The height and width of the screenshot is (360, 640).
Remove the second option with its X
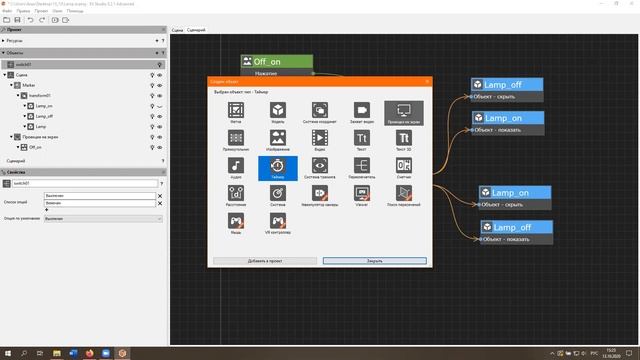pyautogui.click(x=160, y=203)
